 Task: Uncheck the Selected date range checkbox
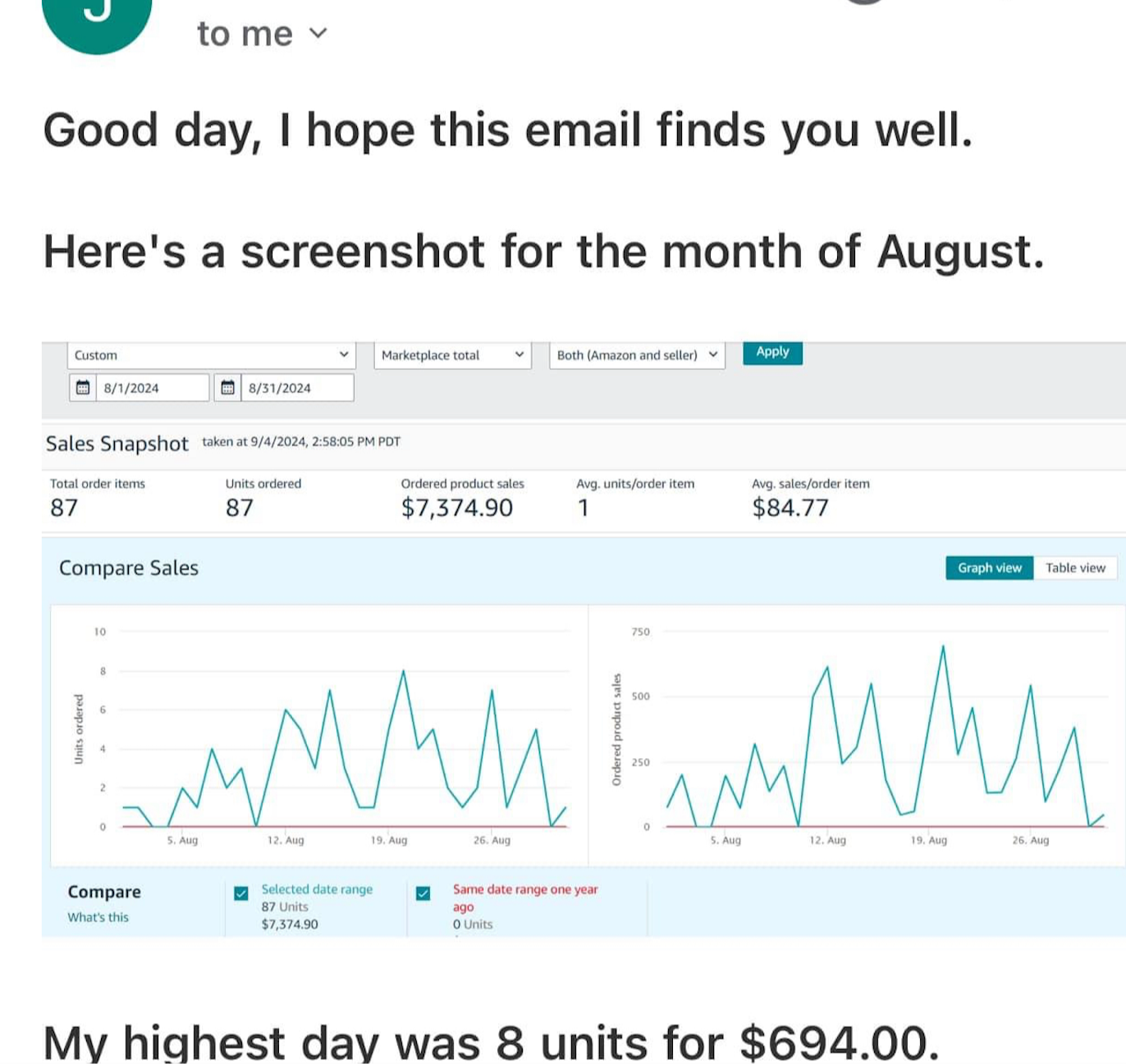coord(241,893)
